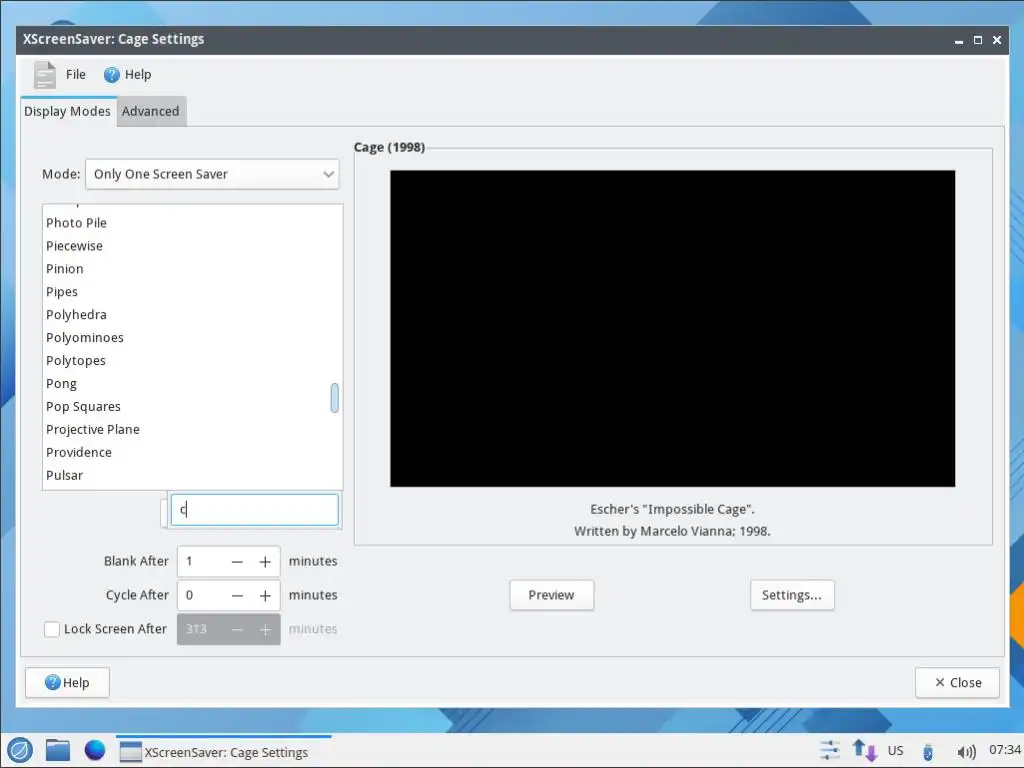This screenshot has height=768, width=1024.
Task: Enable Lock Screen After checkbox
Action: point(52,630)
